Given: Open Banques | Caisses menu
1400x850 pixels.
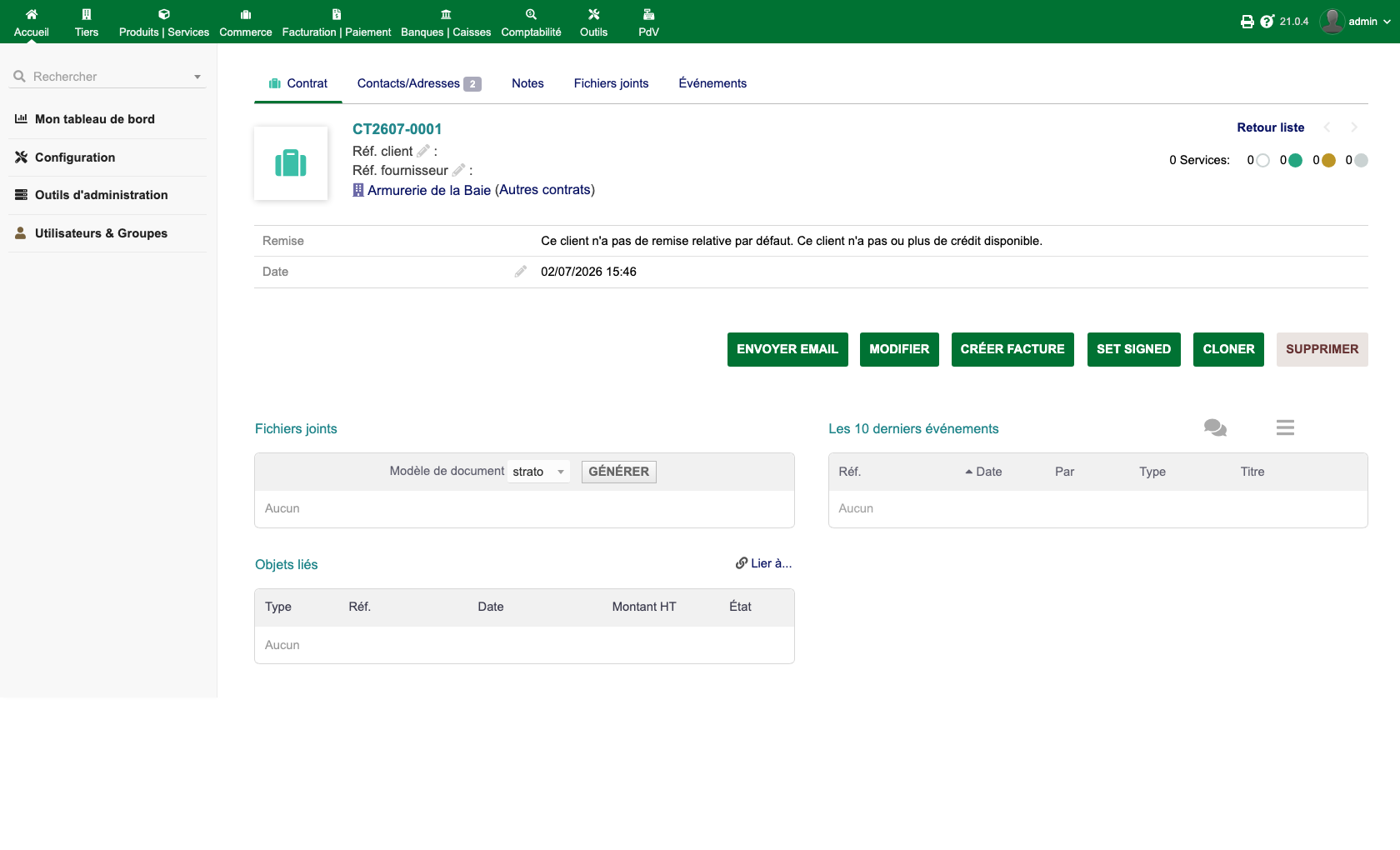Looking at the screenshot, I should (x=446, y=22).
